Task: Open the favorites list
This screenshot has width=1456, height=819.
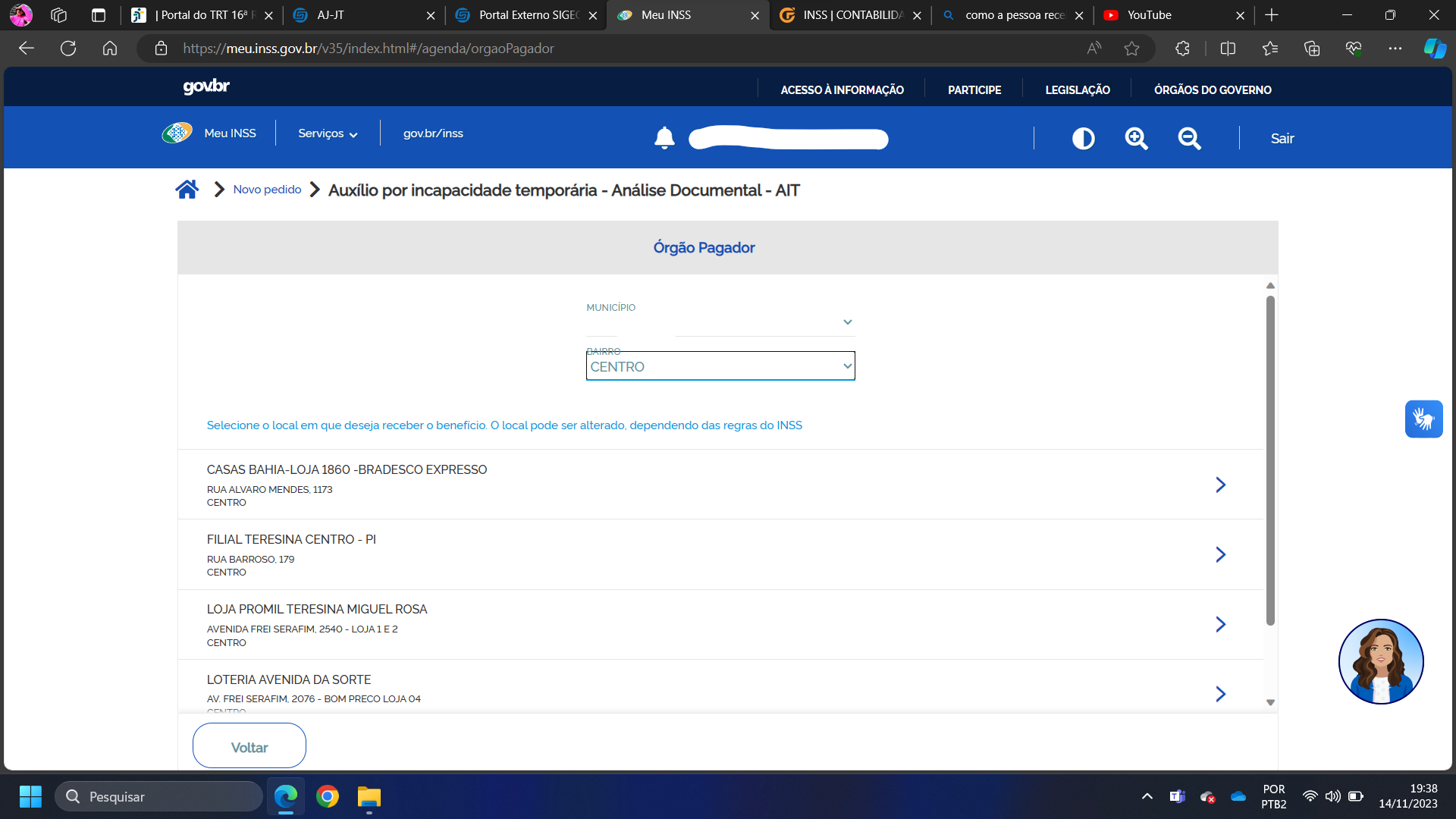Action: pyautogui.click(x=1270, y=49)
